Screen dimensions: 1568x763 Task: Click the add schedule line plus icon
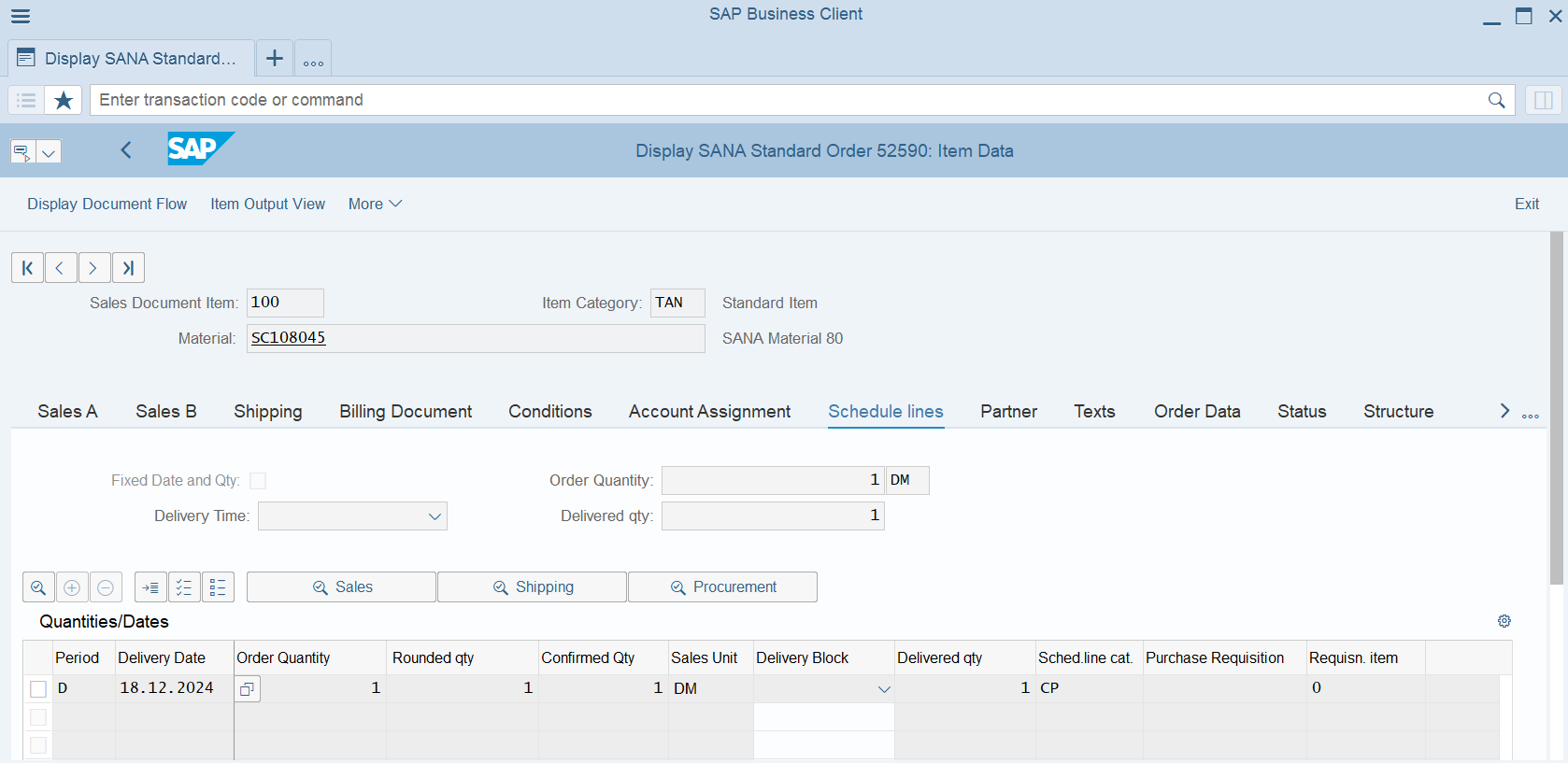pos(72,587)
